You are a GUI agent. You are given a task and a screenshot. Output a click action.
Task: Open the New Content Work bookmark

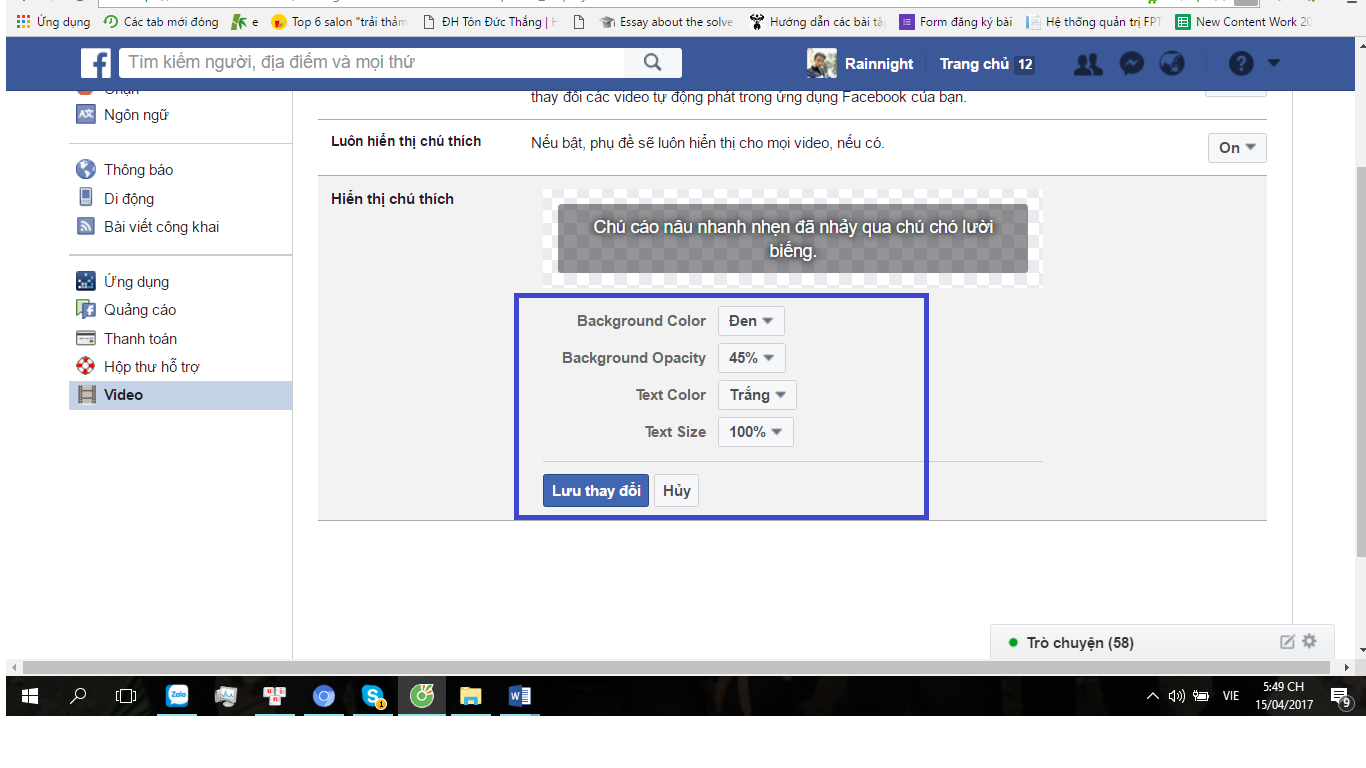[1244, 21]
